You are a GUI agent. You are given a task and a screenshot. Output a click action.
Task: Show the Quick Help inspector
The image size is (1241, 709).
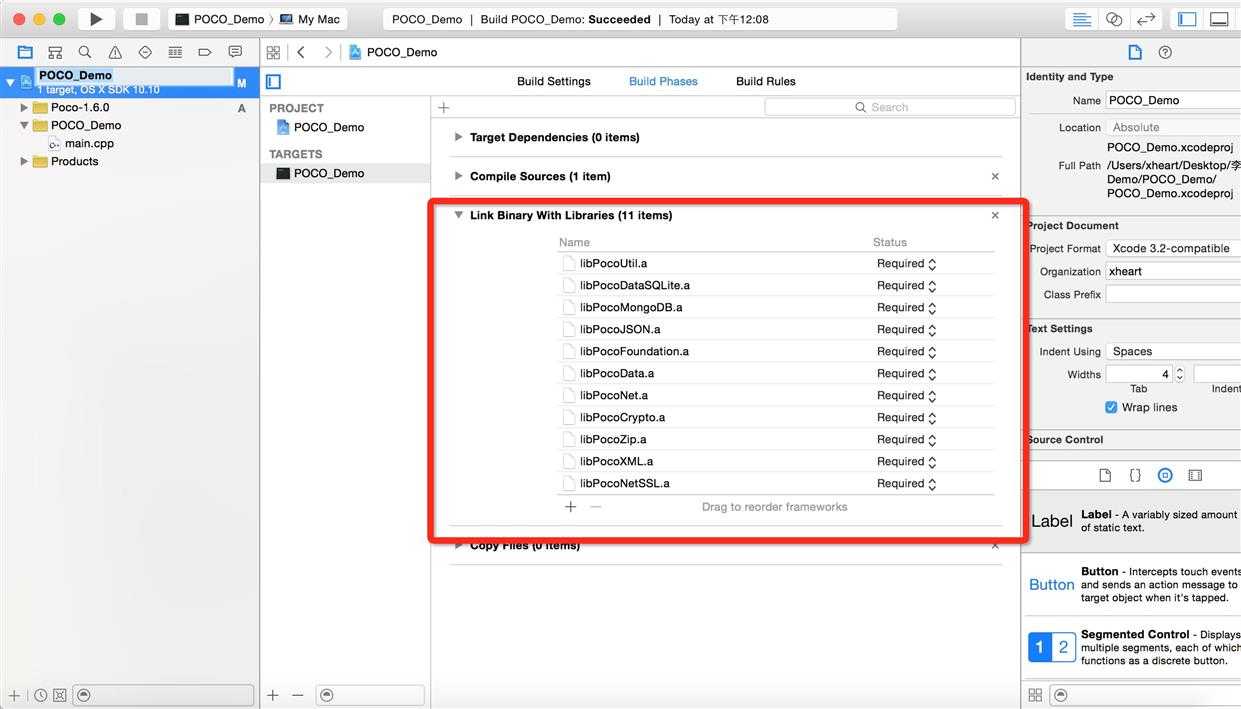(1165, 52)
